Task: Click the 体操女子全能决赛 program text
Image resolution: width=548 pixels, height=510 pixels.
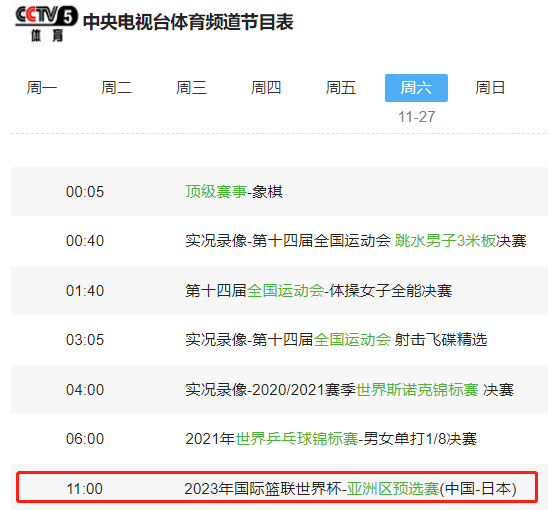Action: (391, 291)
